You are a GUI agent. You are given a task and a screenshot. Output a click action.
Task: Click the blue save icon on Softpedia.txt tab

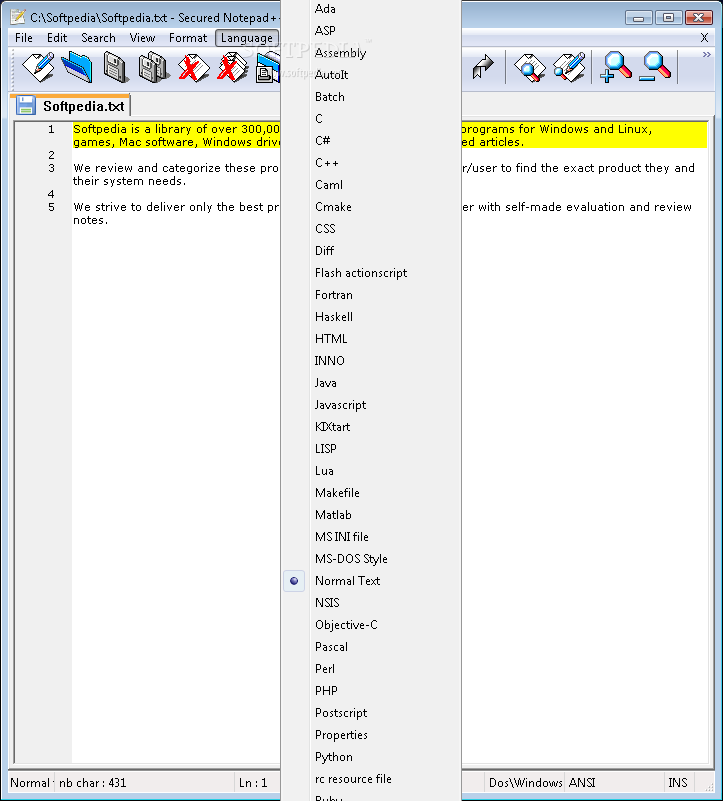[x=26, y=106]
